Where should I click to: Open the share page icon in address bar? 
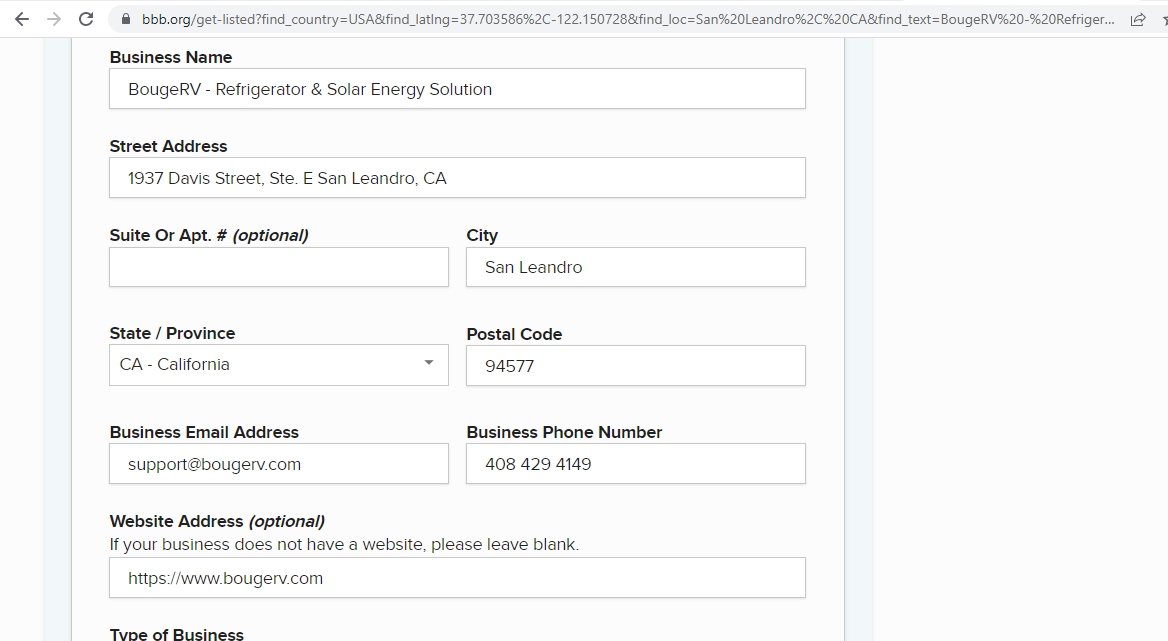[x=1137, y=19]
